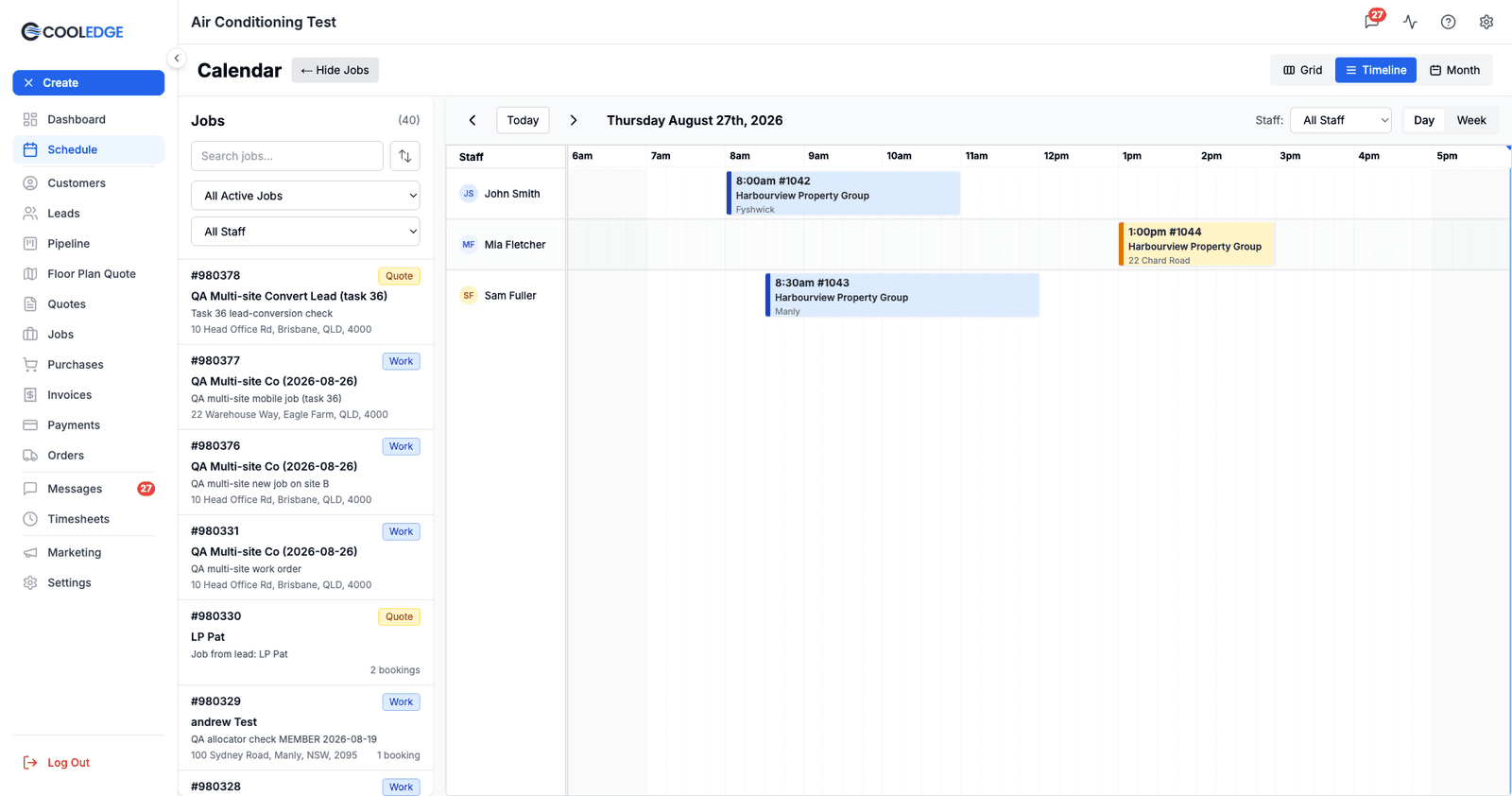The image size is (1512, 796).
Task: Open booking #1043 for Sam Fuller
Action: click(x=902, y=296)
